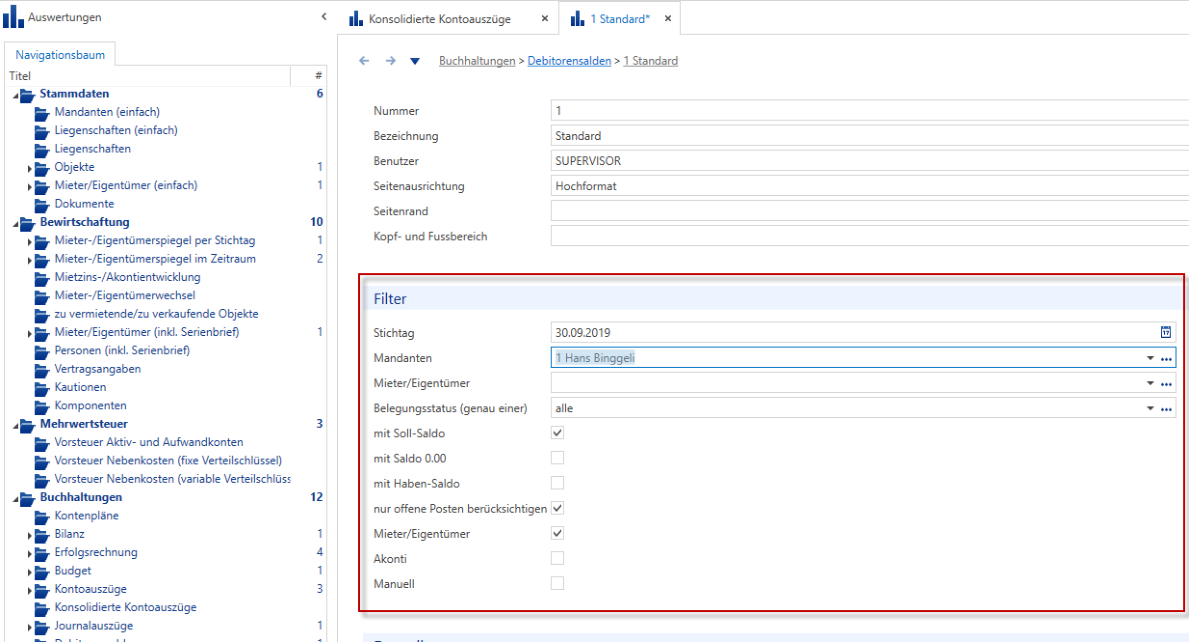The image size is (1189, 642).
Task: Go to the Buchhaltungen breadcrumb link
Action: (477, 61)
